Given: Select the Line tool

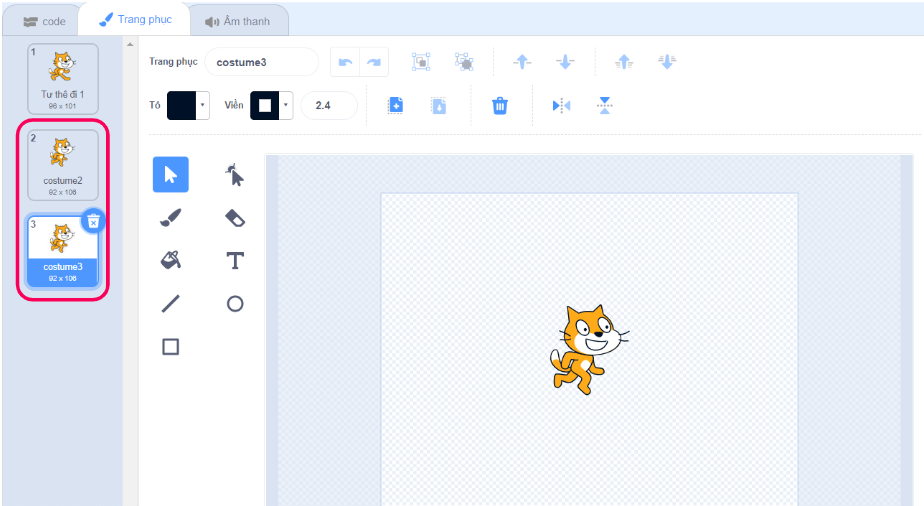Looking at the screenshot, I should (171, 303).
